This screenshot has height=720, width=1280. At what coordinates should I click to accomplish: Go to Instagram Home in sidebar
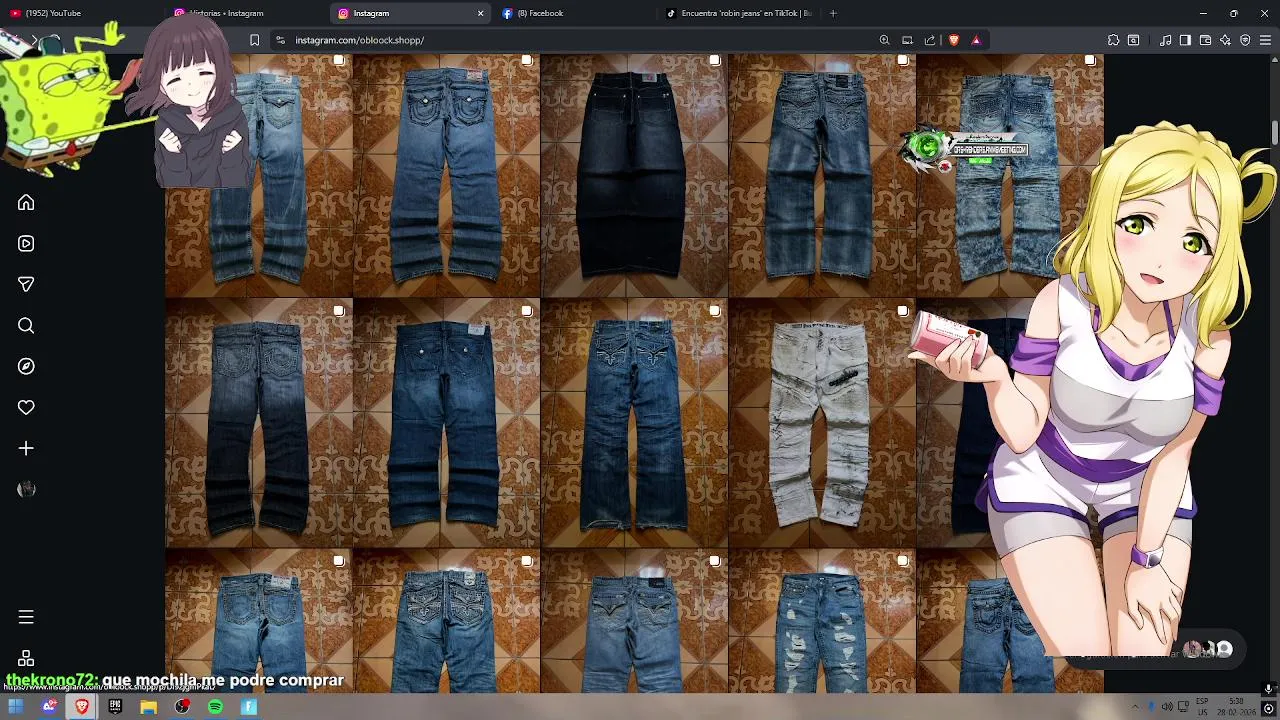[x=26, y=203]
